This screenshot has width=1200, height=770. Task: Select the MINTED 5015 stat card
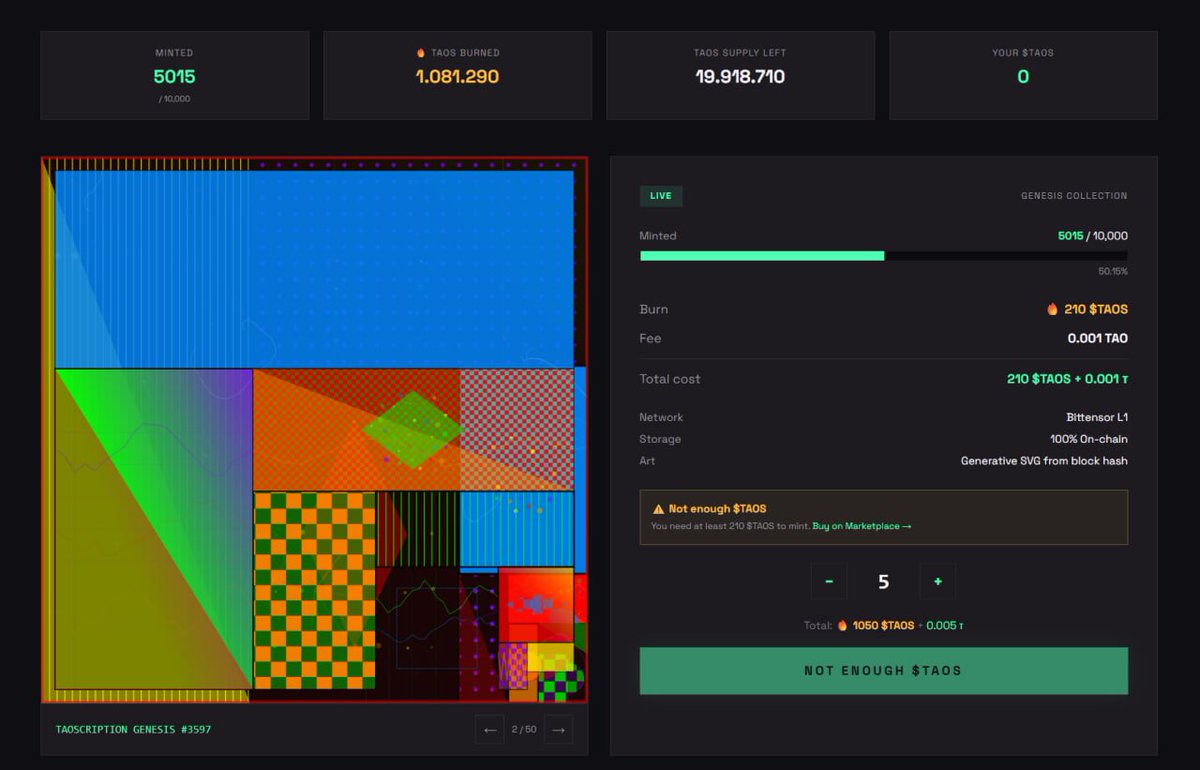(x=175, y=75)
